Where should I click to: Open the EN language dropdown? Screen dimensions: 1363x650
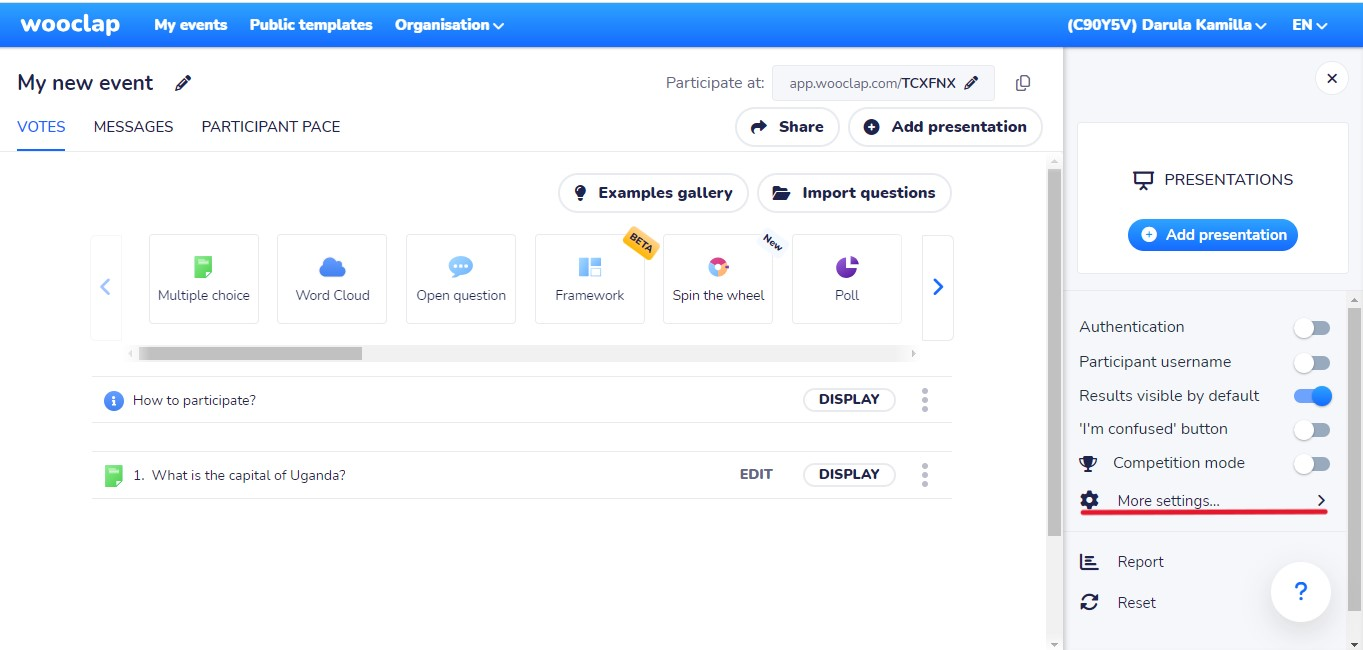pyautogui.click(x=1309, y=25)
